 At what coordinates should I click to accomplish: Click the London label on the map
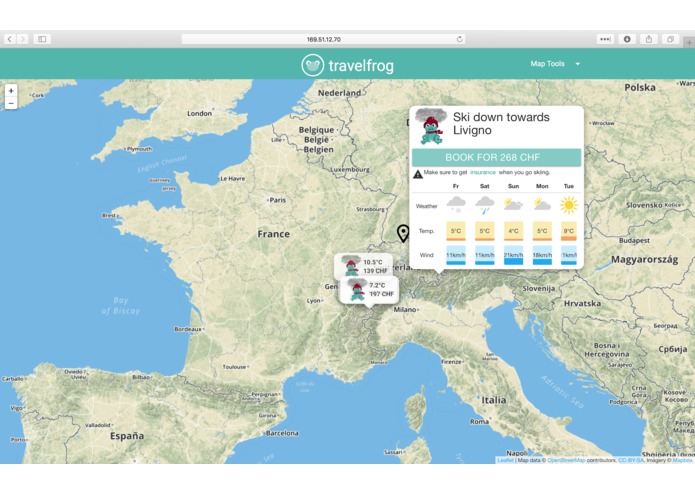(x=199, y=113)
